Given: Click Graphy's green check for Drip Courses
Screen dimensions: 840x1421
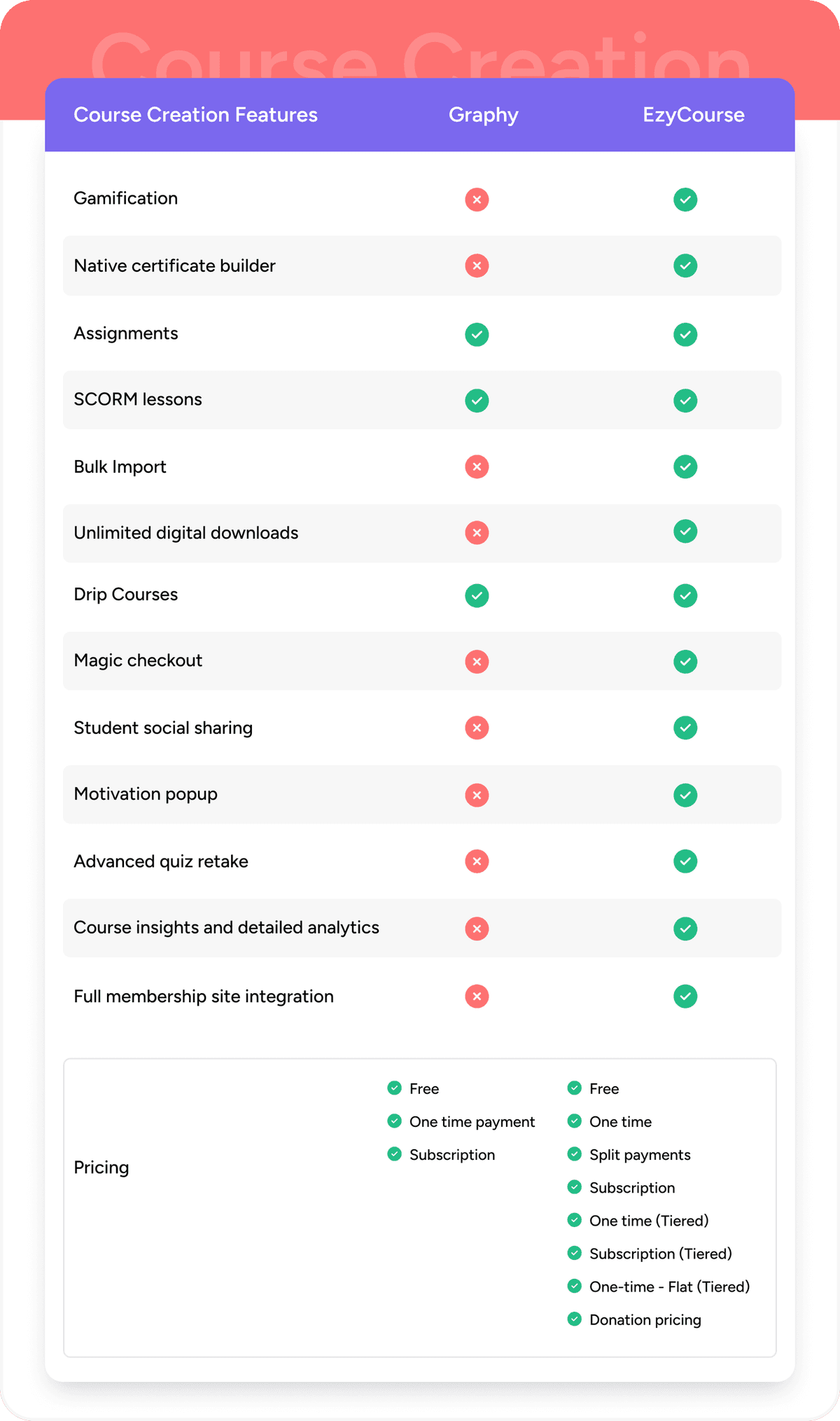Looking at the screenshot, I should point(477,595).
